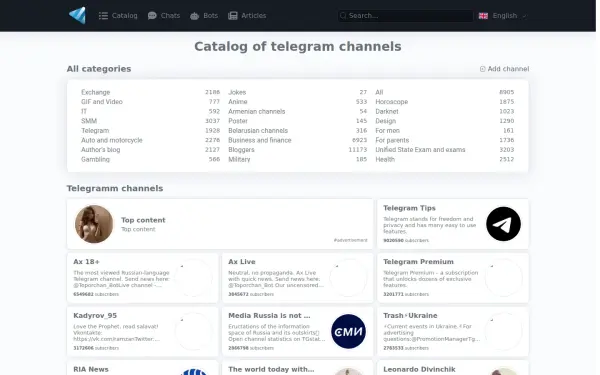The height and width of the screenshot is (375, 600).
Task: Click the СМИ channel logo
Action: (x=348, y=331)
